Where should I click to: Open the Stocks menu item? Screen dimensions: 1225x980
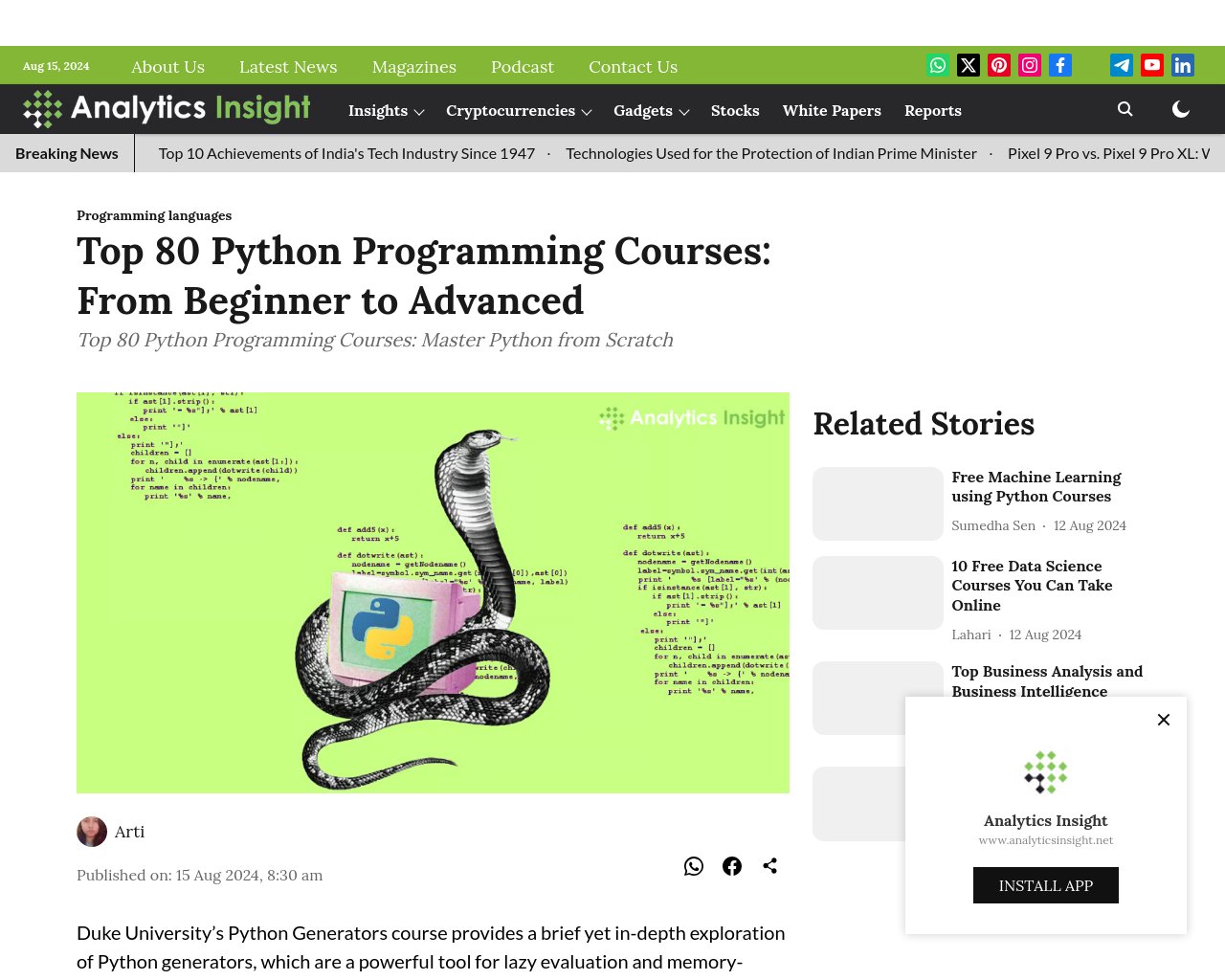(735, 111)
